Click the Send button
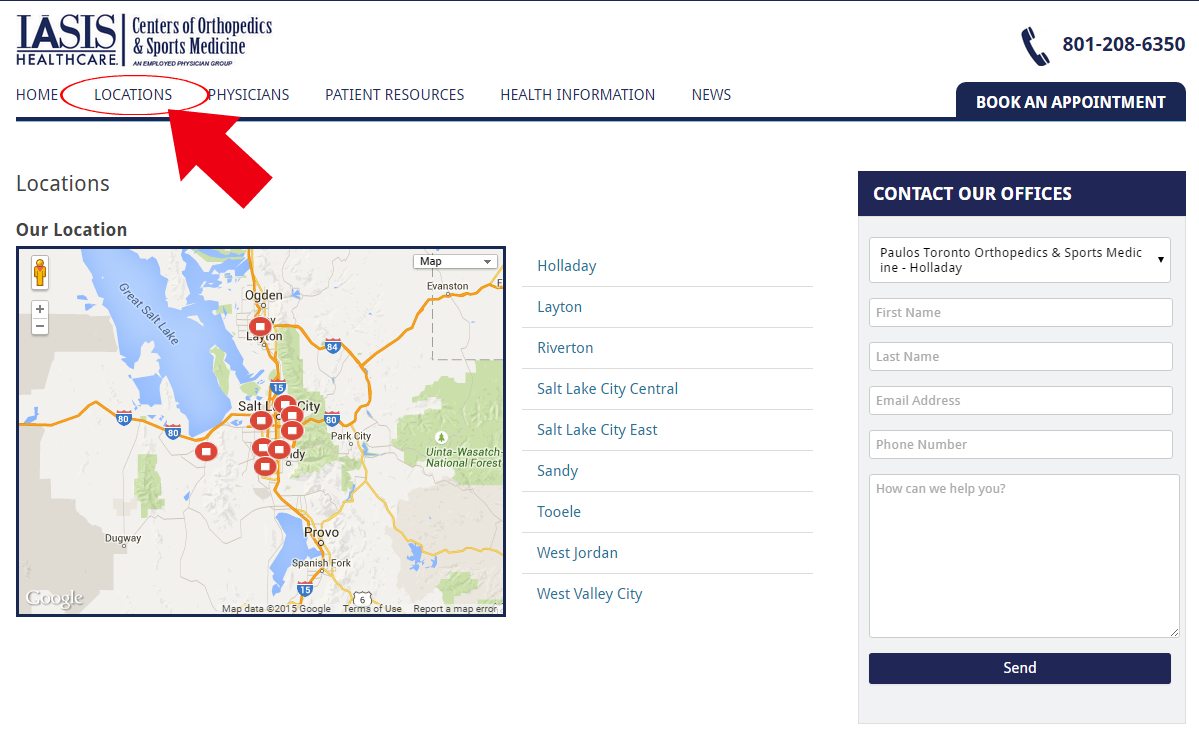 (x=1019, y=668)
